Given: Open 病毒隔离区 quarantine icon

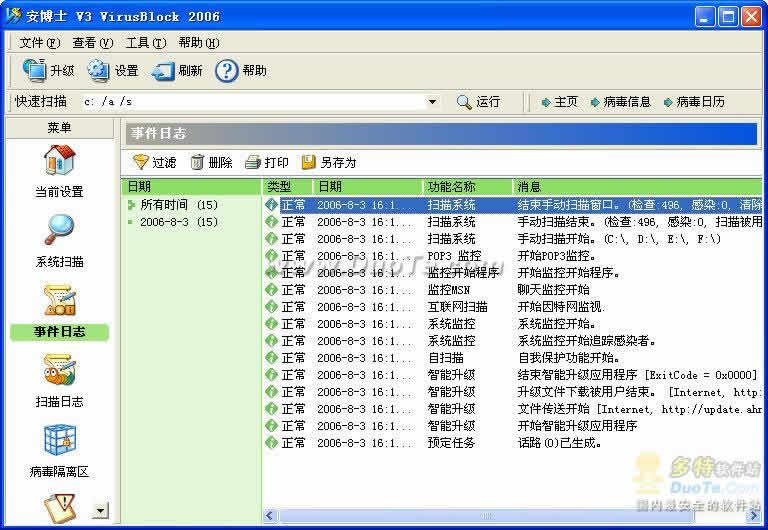Looking at the screenshot, I should point(59,439).
